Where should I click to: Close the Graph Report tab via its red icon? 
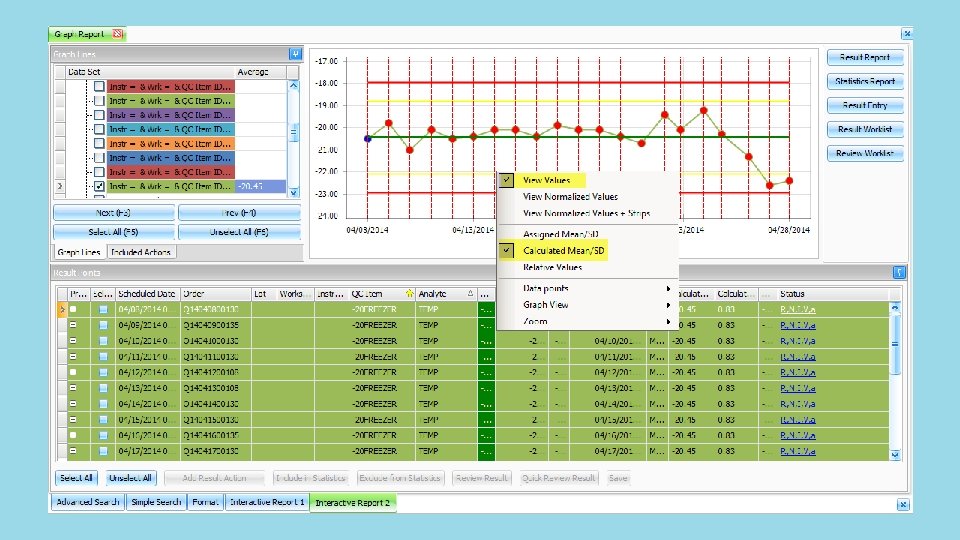[118, 34]
